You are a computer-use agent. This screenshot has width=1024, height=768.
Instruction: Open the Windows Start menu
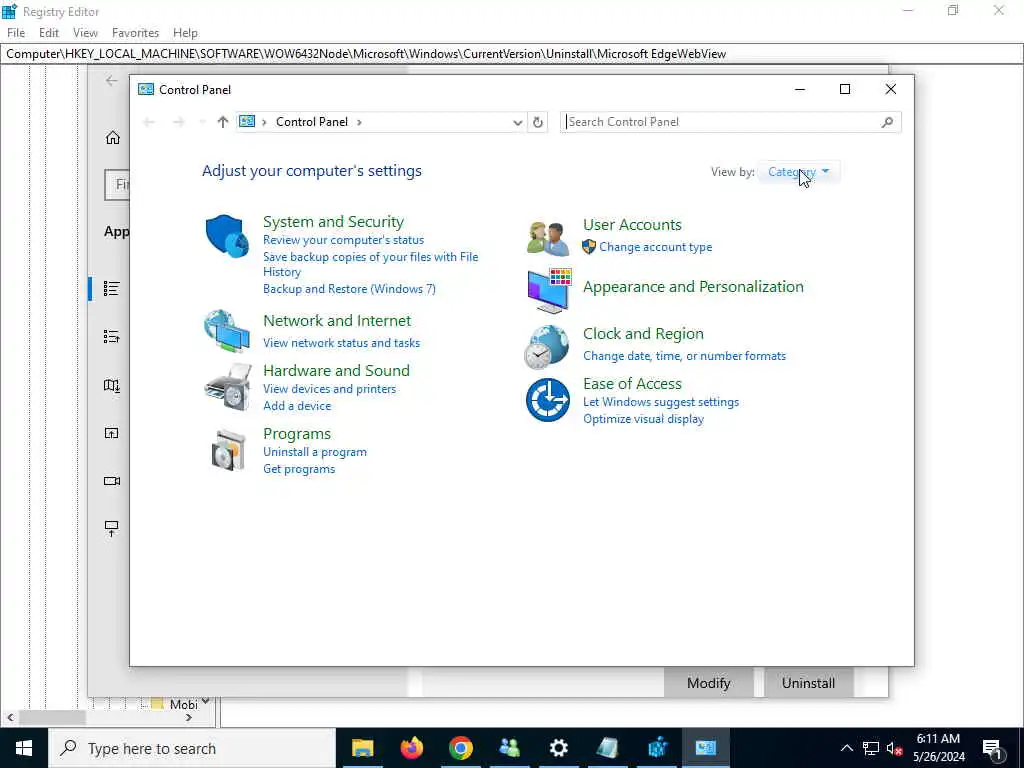pyautogui.click(x=24, y=748)
